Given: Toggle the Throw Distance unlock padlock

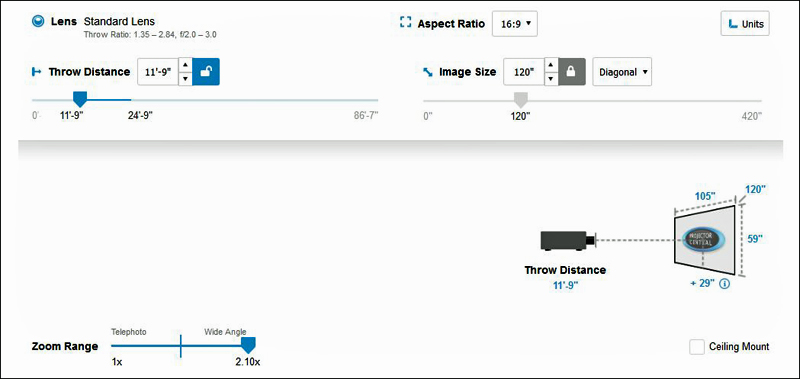Looking at the screenshot, I should pyautogui.click(x=206, y=72).
